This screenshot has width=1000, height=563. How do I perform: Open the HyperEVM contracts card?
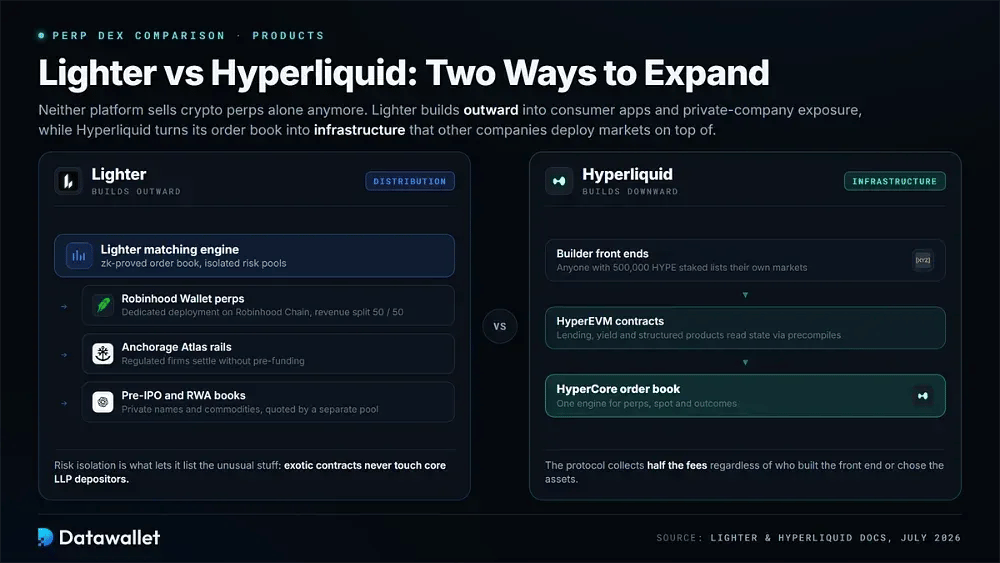745,328
